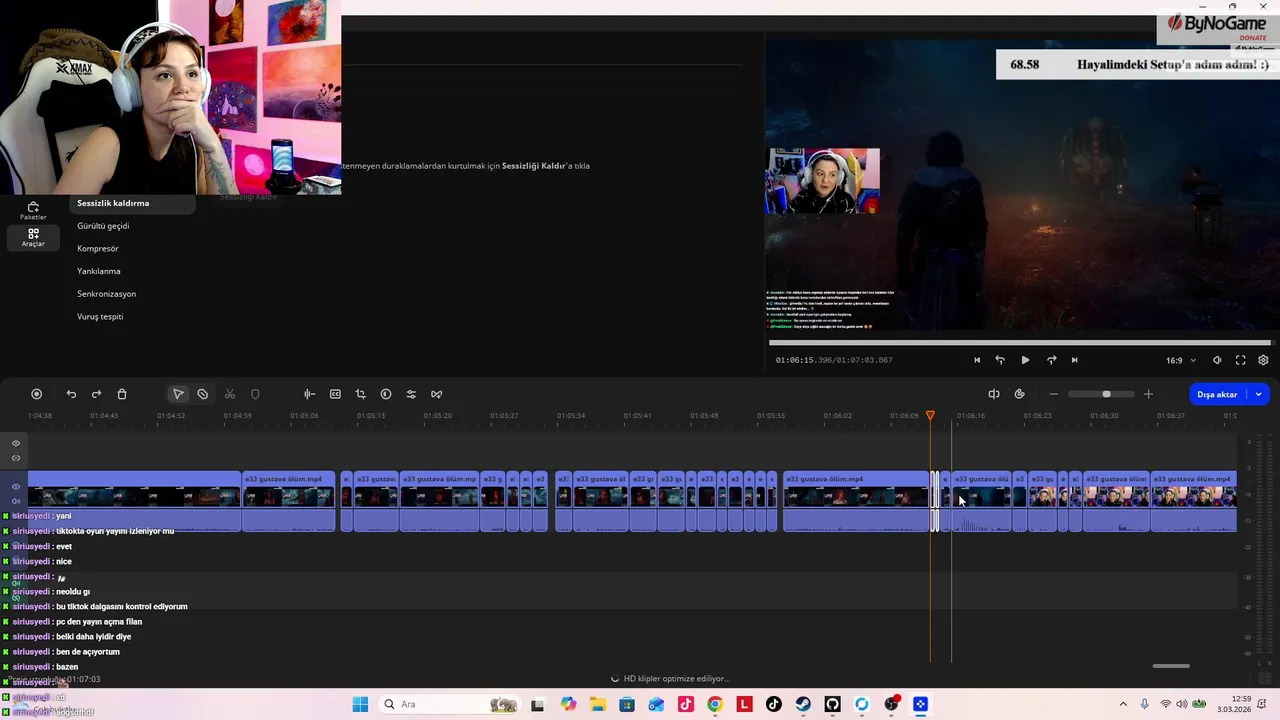Image resolution: width=1280 pixels, height=720 pixels.
Task: Select the crop tool
Action: click(360, 394)
